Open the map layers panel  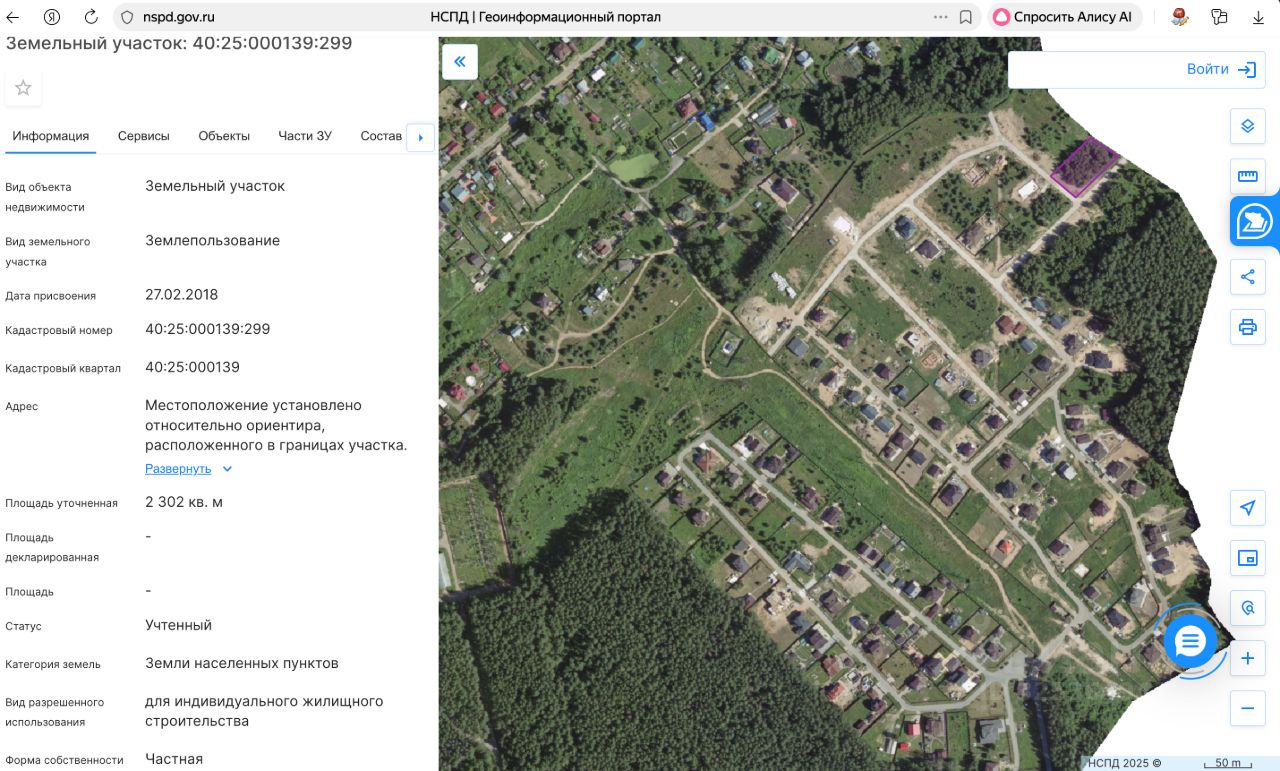1247,126
